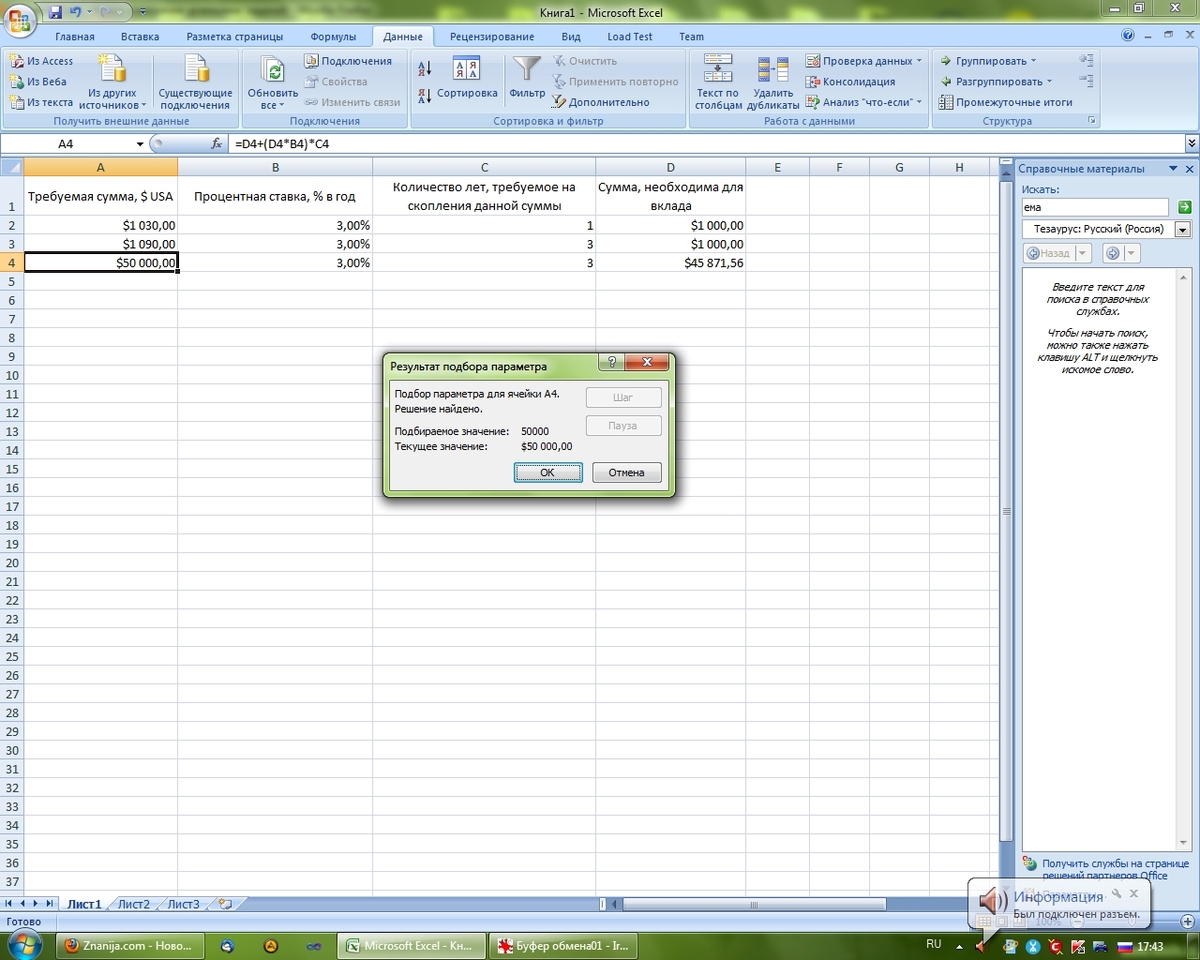
Task: Open Тезаурус: Русский (Россия) dropdown
Action: pyautogui.click(x=1184, y=229)
